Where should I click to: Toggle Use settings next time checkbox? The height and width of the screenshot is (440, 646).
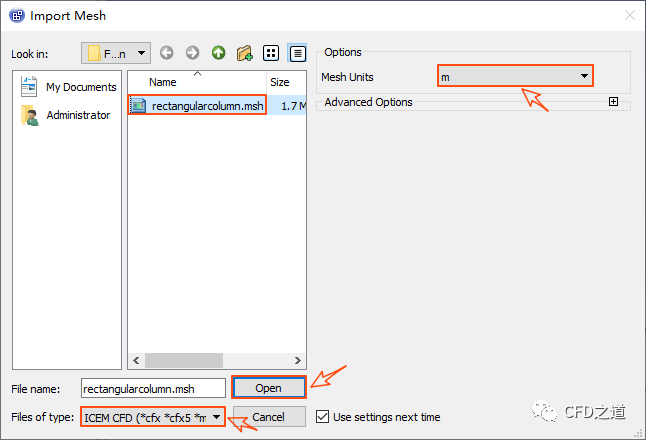tap(323, 417)
